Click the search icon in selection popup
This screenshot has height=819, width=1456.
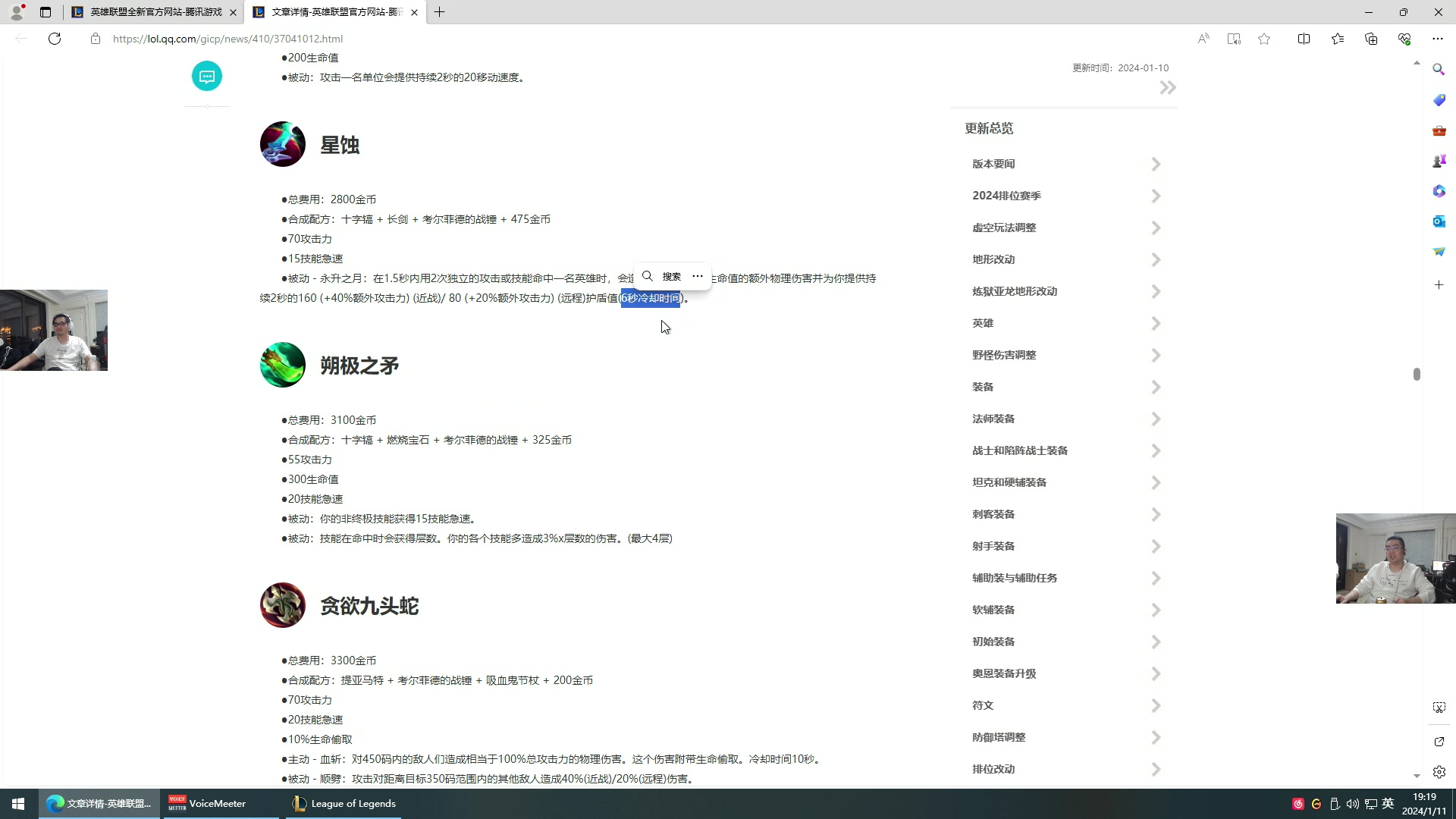click(x=647, y=276)
